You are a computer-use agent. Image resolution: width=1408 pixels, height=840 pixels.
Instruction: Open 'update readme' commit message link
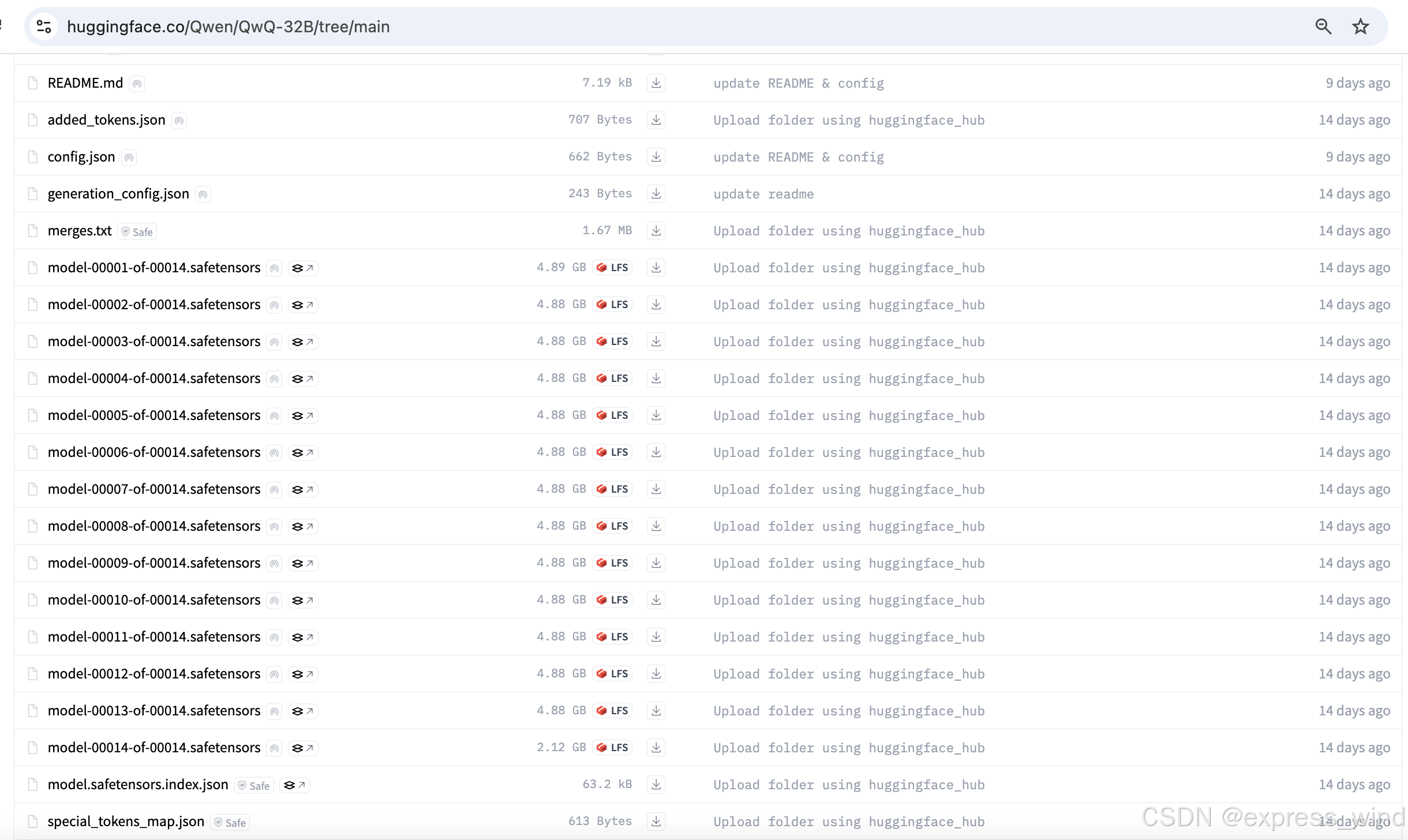tap(763, 194)
